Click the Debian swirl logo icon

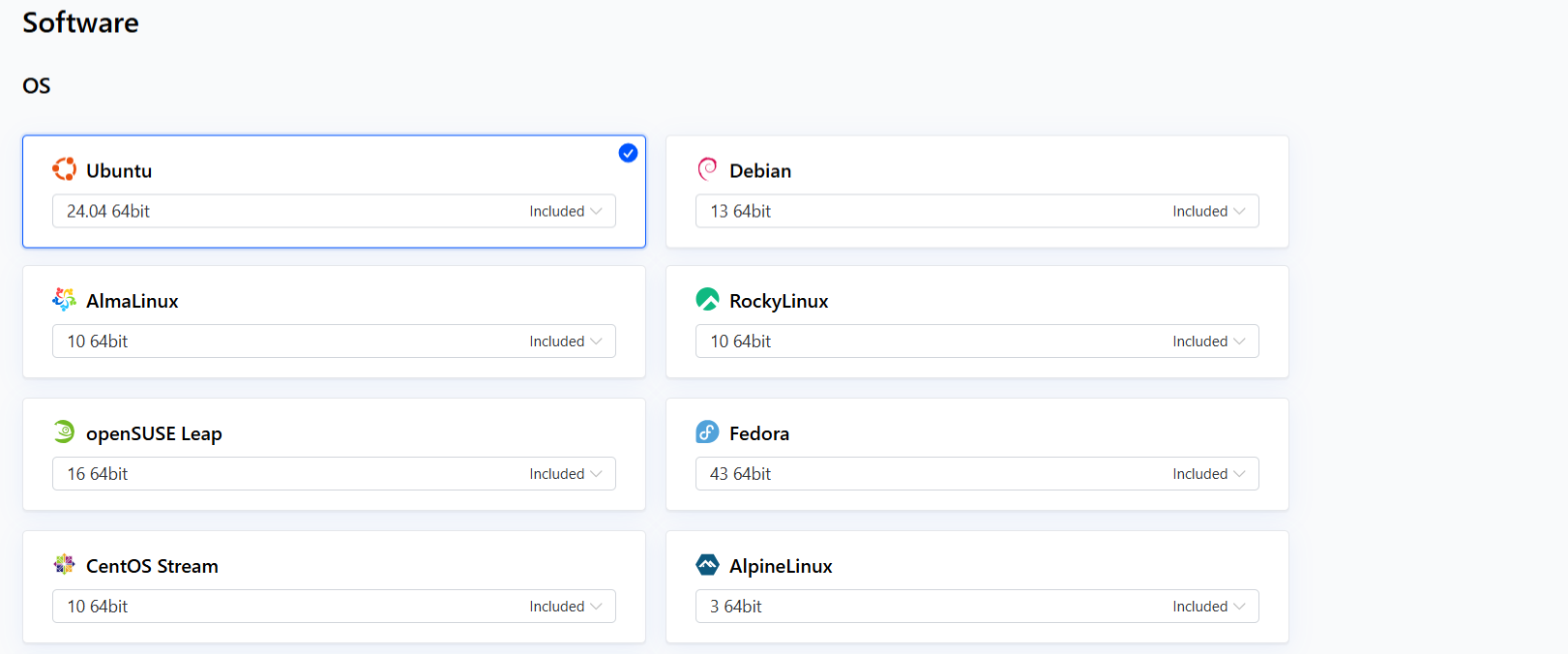point(708,169)
